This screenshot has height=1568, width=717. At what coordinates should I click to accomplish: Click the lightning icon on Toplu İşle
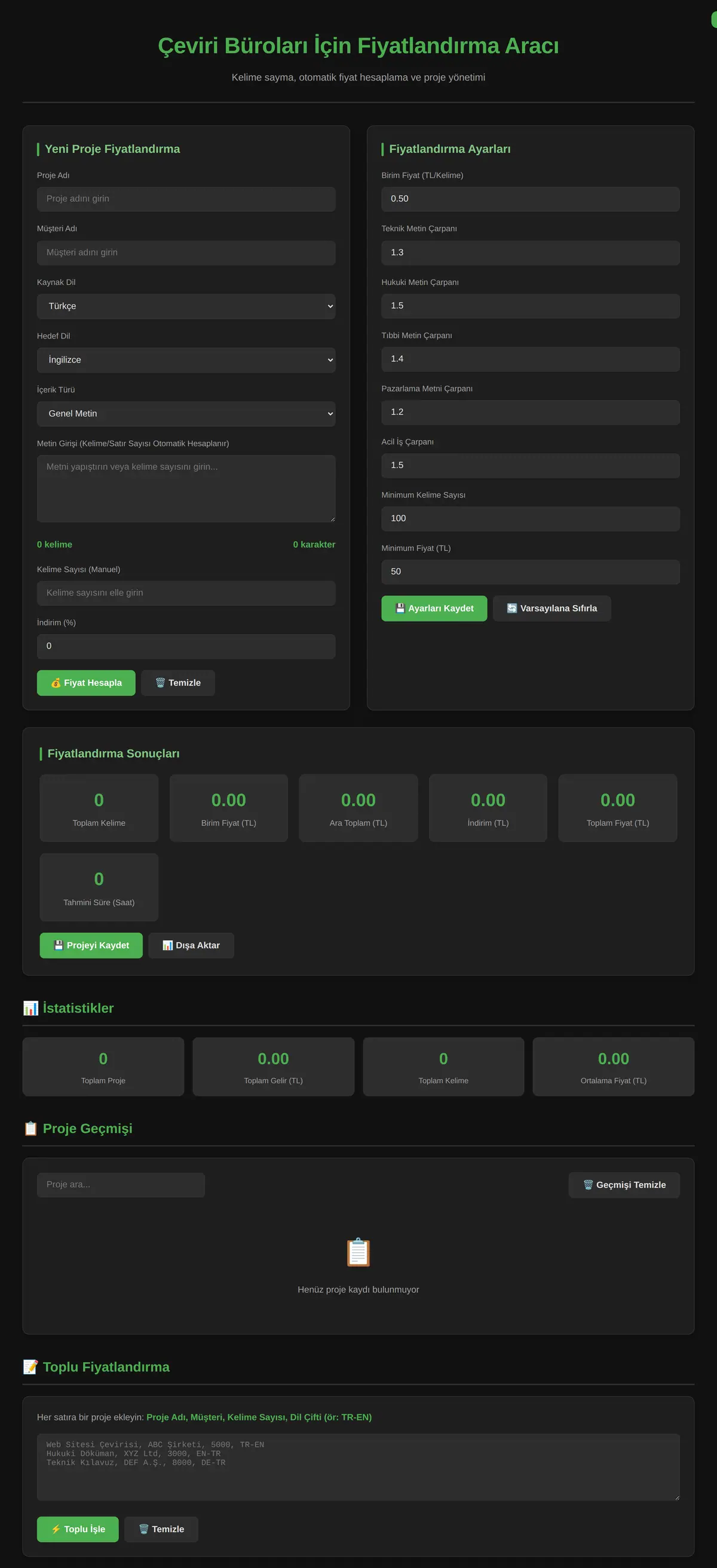point(56,1529)
